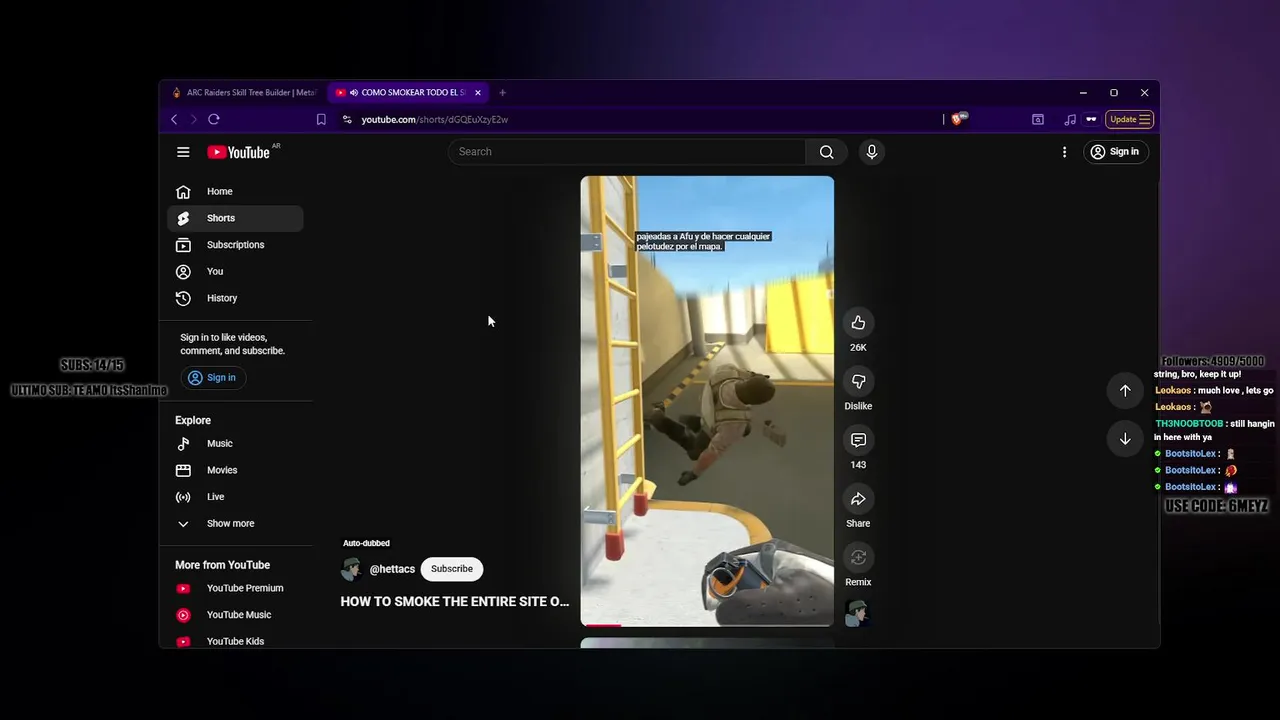Click the Auto-dubbed label
The image size is (1280, 720).
366,543
